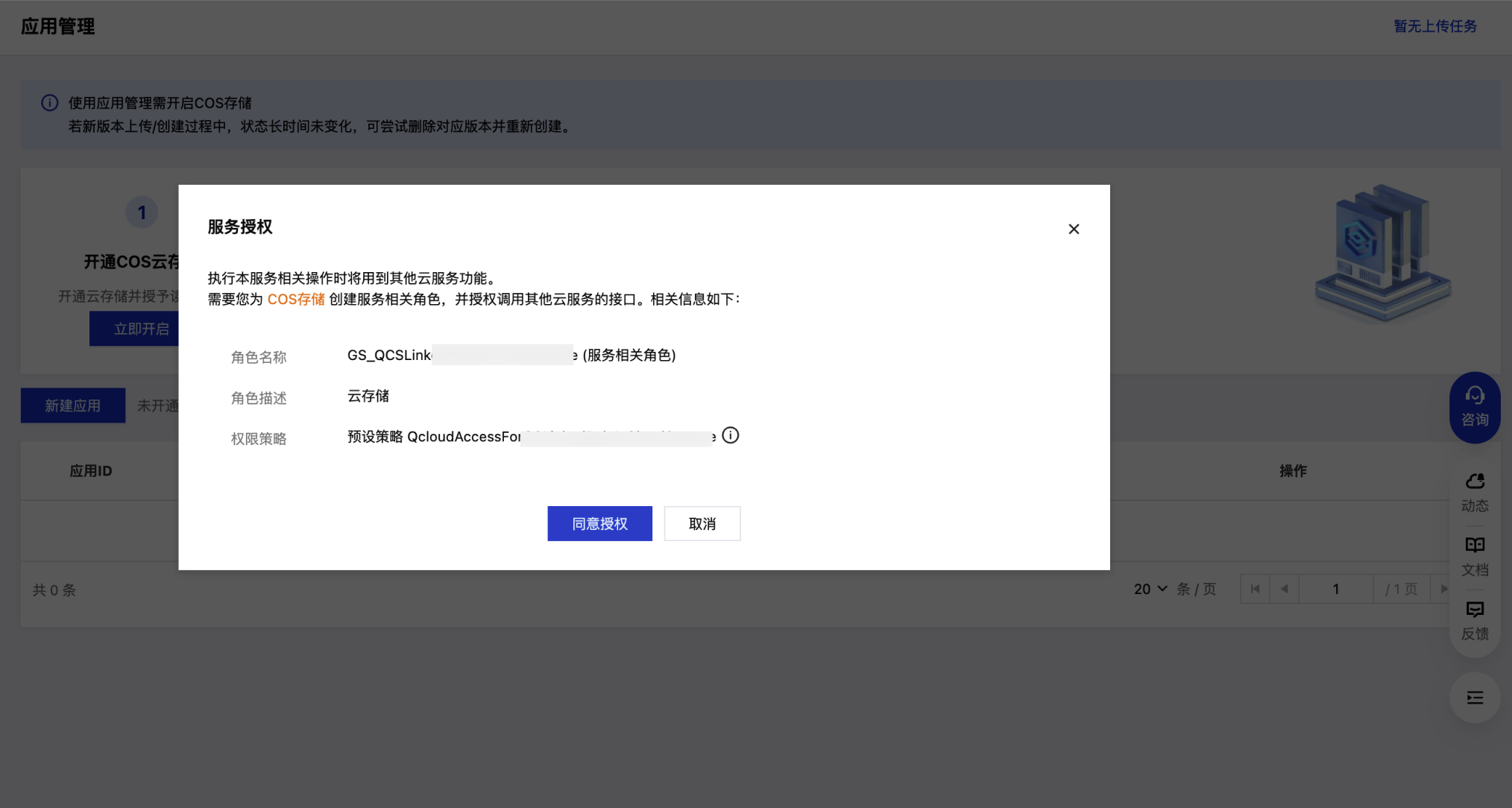
Task: Click the page number input field
Action: (x=1335, y=589)
